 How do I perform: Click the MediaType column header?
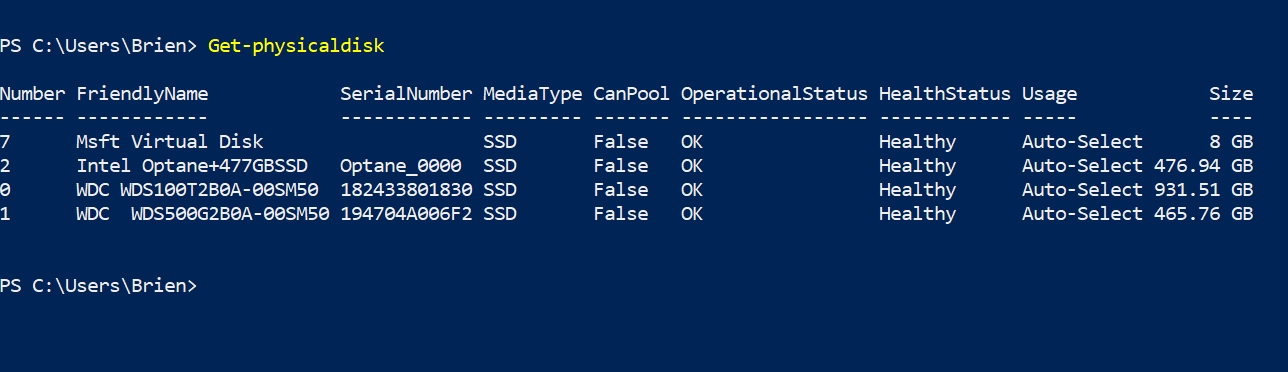click(x=532, y=94)
